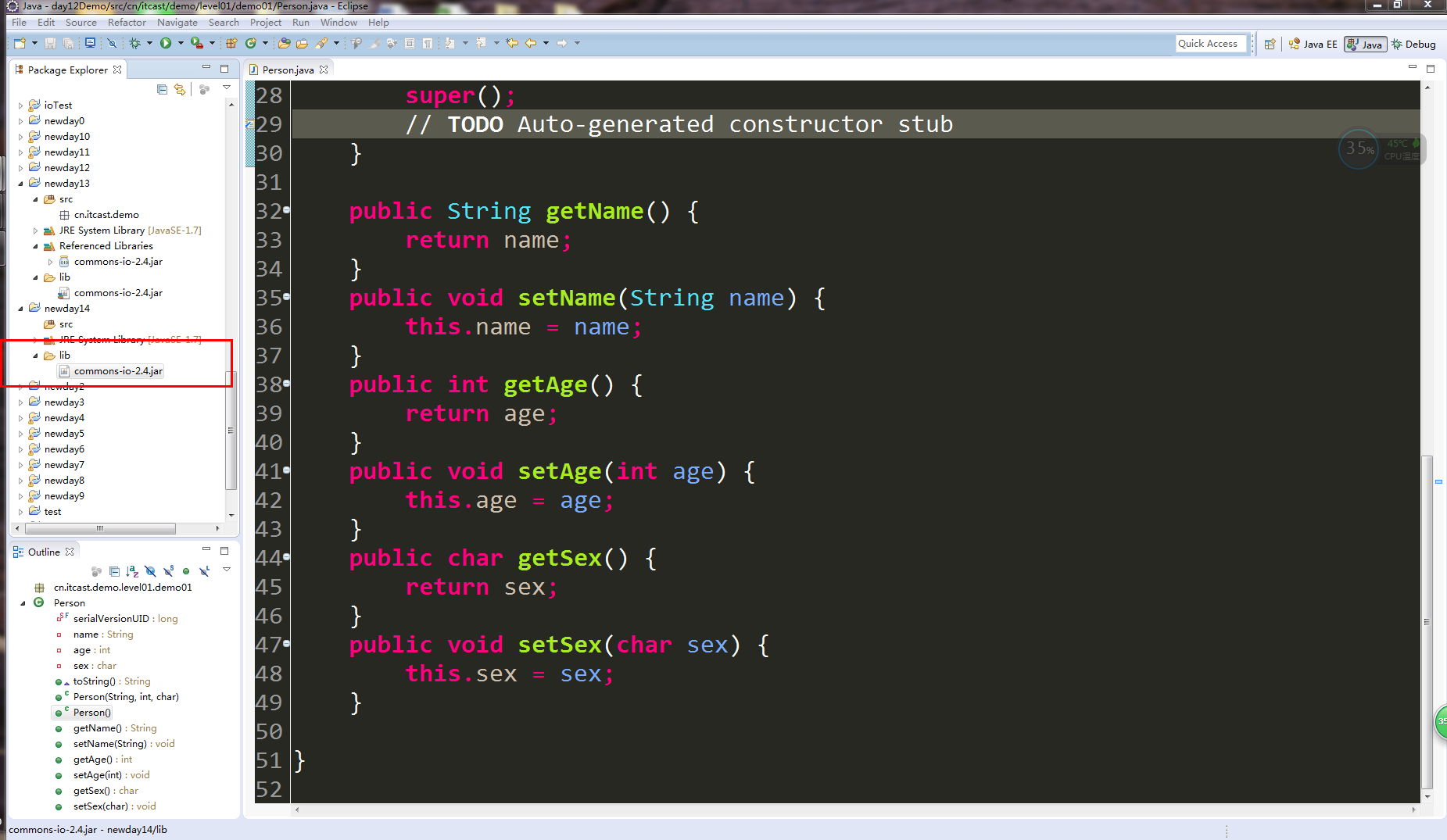Click the monitor console icon in toolbar
The height and width of the screenshot is (840, 1447).
(90, 43)
